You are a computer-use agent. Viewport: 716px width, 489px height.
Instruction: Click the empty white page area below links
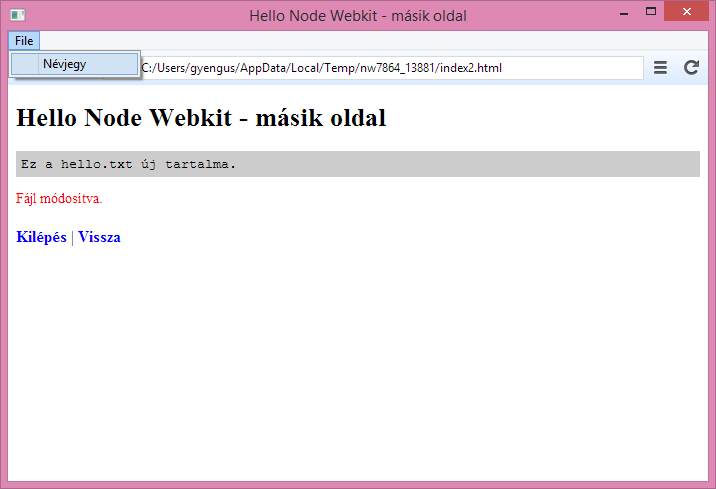pos(358,360)
